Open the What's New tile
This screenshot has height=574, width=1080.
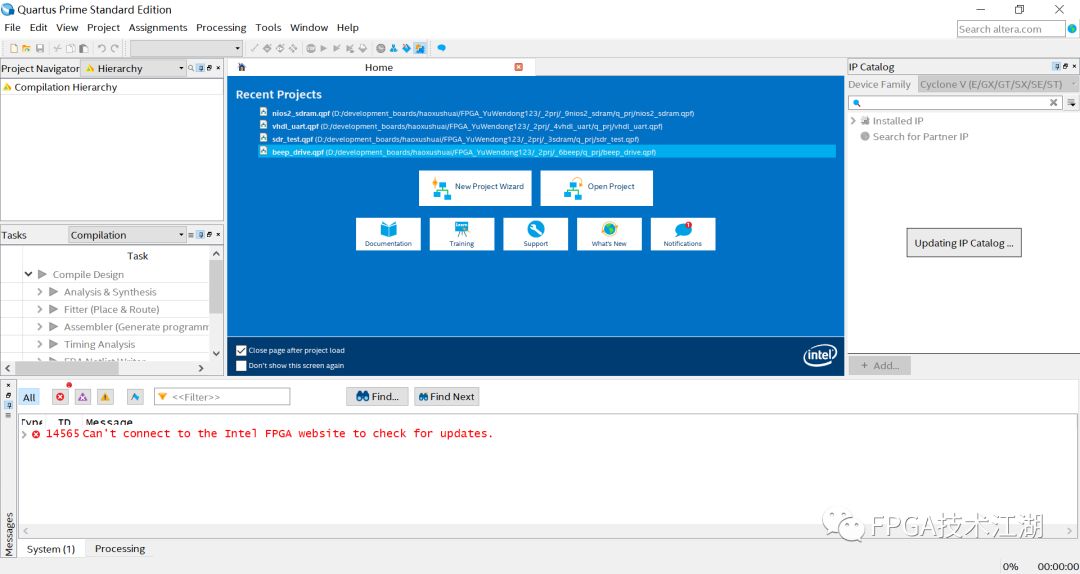610,234
